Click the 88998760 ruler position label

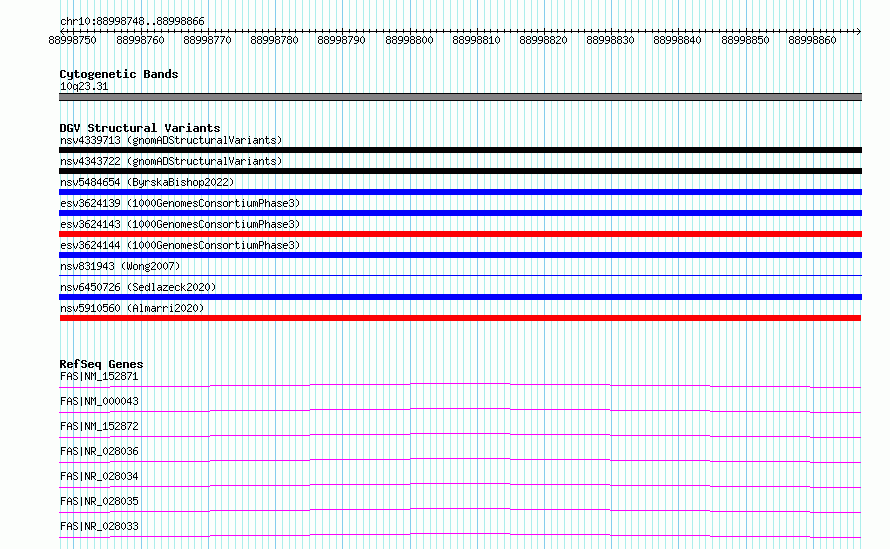pyautogui.click(x=140, y=40)
